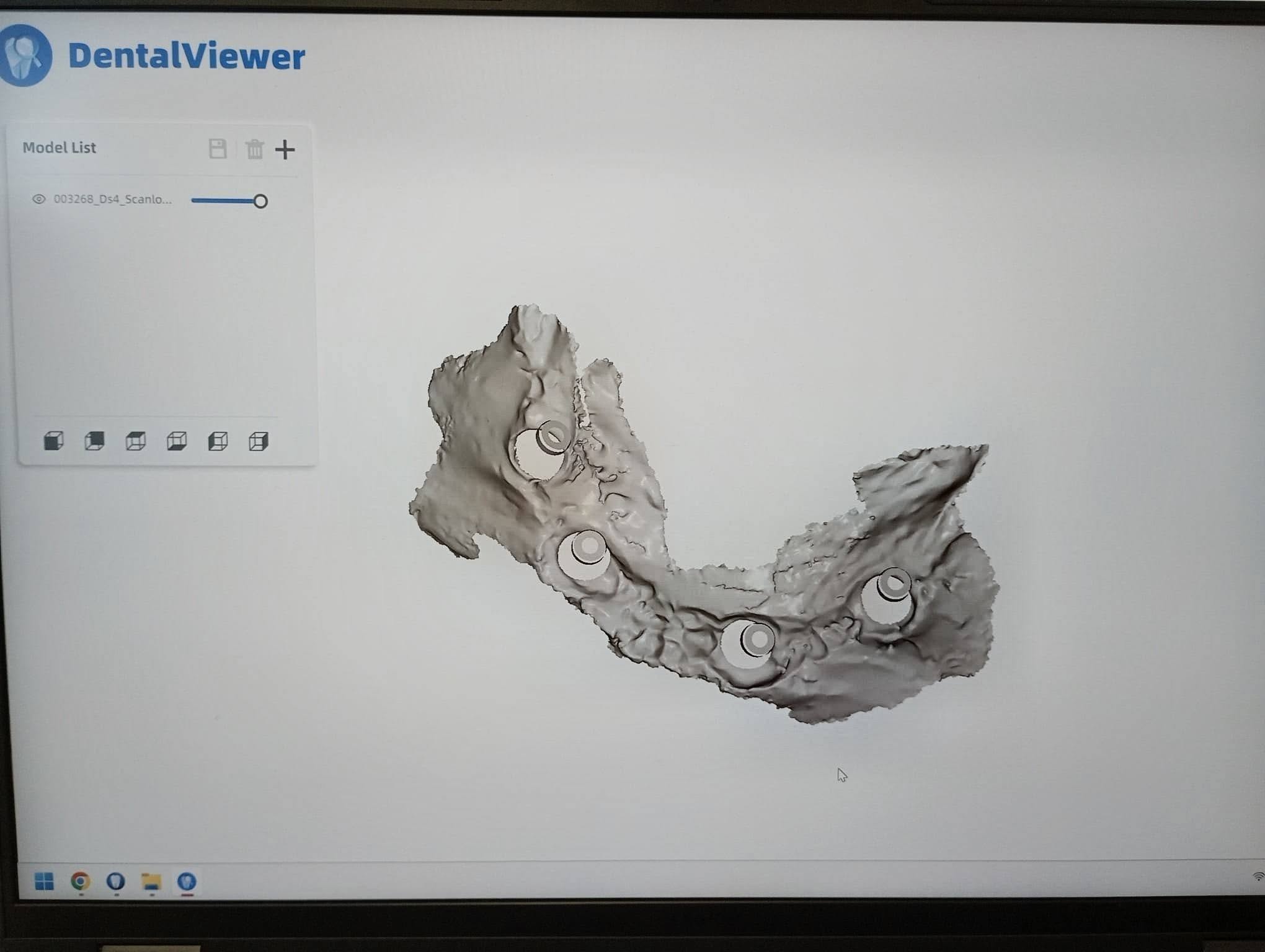Open File Explorer from the taskbar
The height and width of the screenshot is (952, 1265).
pos(151,881)
